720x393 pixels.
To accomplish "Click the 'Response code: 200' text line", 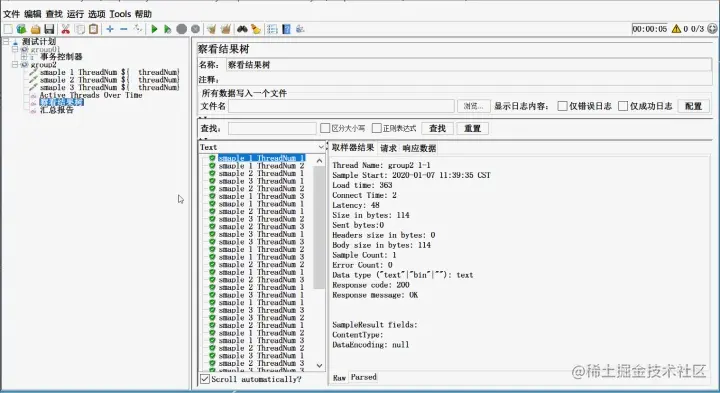I will tap(371, 285).
